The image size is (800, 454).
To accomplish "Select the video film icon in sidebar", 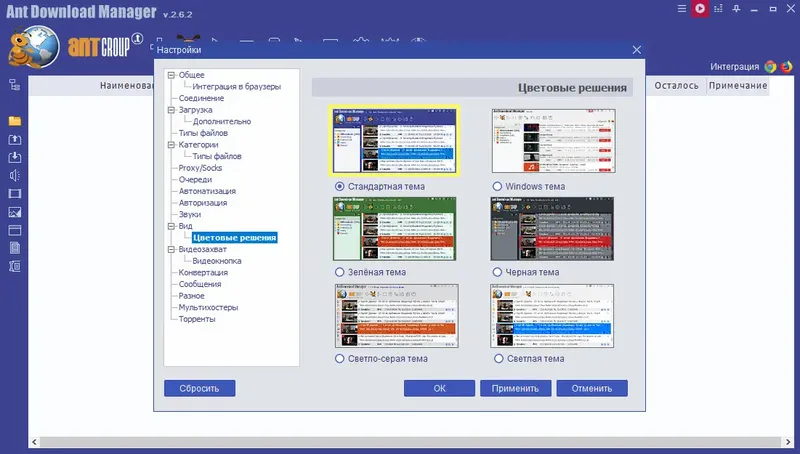I will 15,194.
